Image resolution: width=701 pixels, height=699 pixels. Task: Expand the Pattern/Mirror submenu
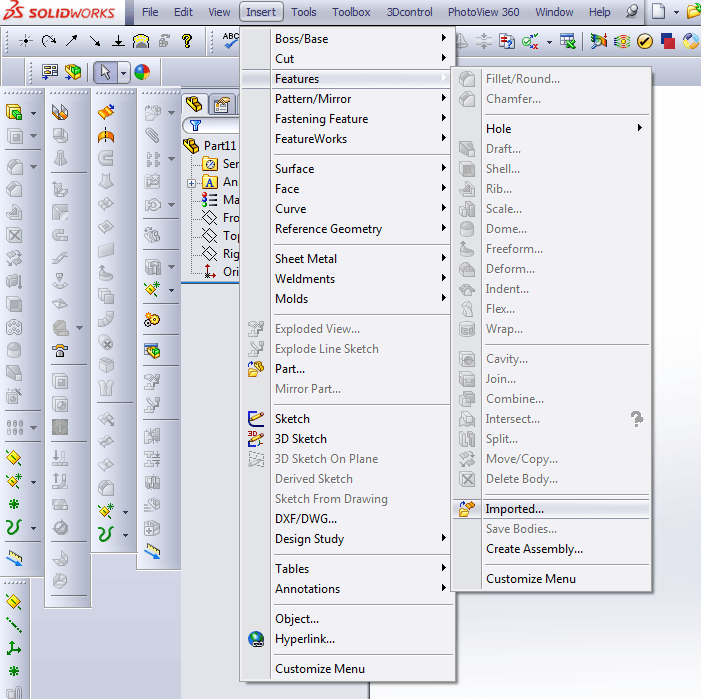click(x=346, y=99)
